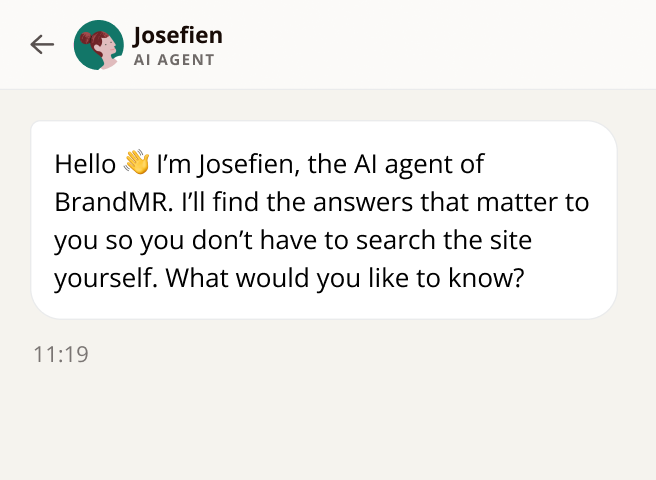The width and height of the screenshot is (656, 480).
Task: Click the waving hand emoji
Action: tap(136, 163)
